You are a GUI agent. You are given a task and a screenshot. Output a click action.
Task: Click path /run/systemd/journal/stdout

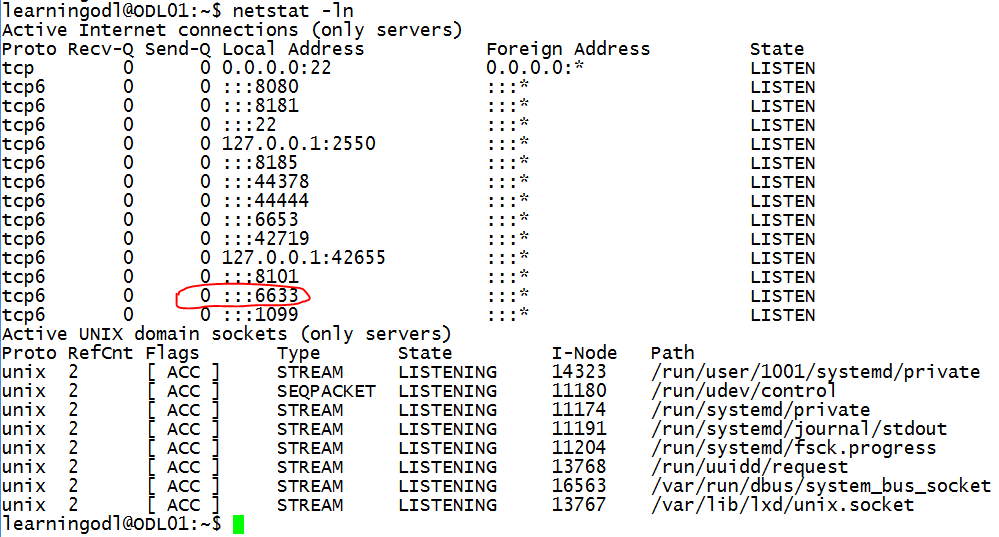coord(799,429)
